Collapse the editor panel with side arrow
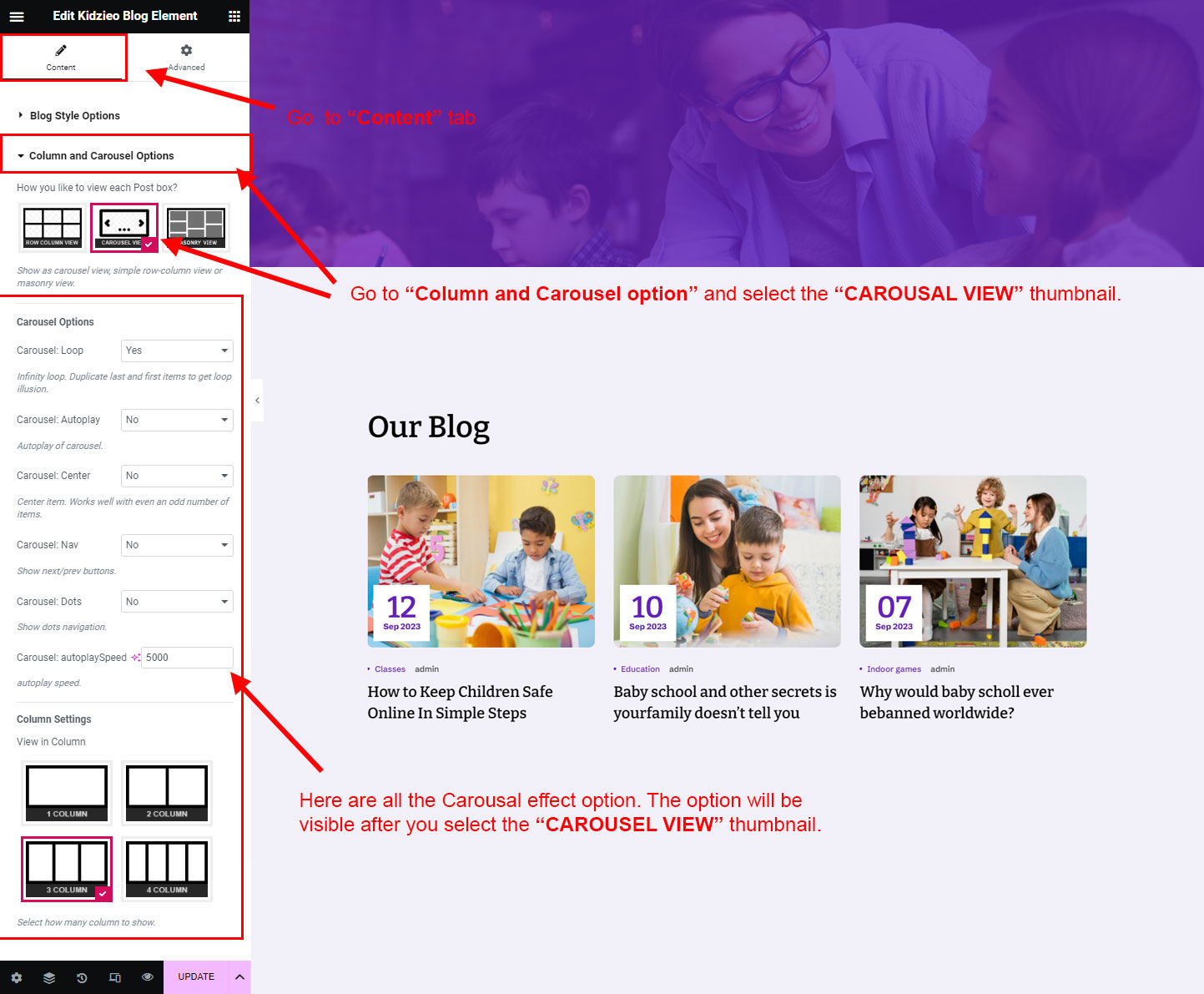The width and height of the screenshot is (1204, 994). [257, 401]
